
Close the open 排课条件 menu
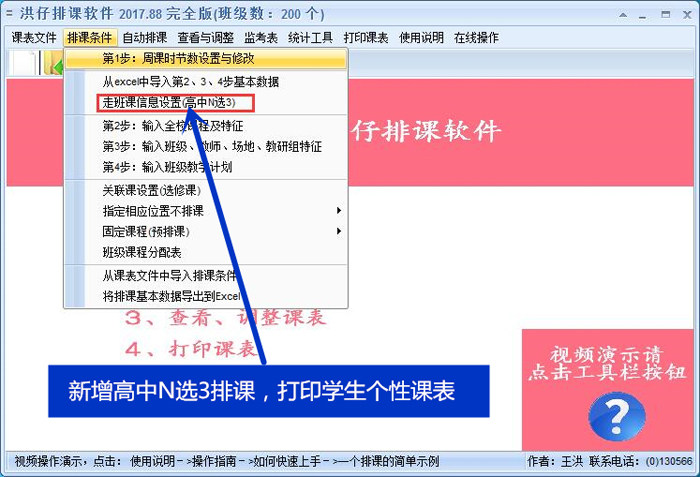pos(90,38)
